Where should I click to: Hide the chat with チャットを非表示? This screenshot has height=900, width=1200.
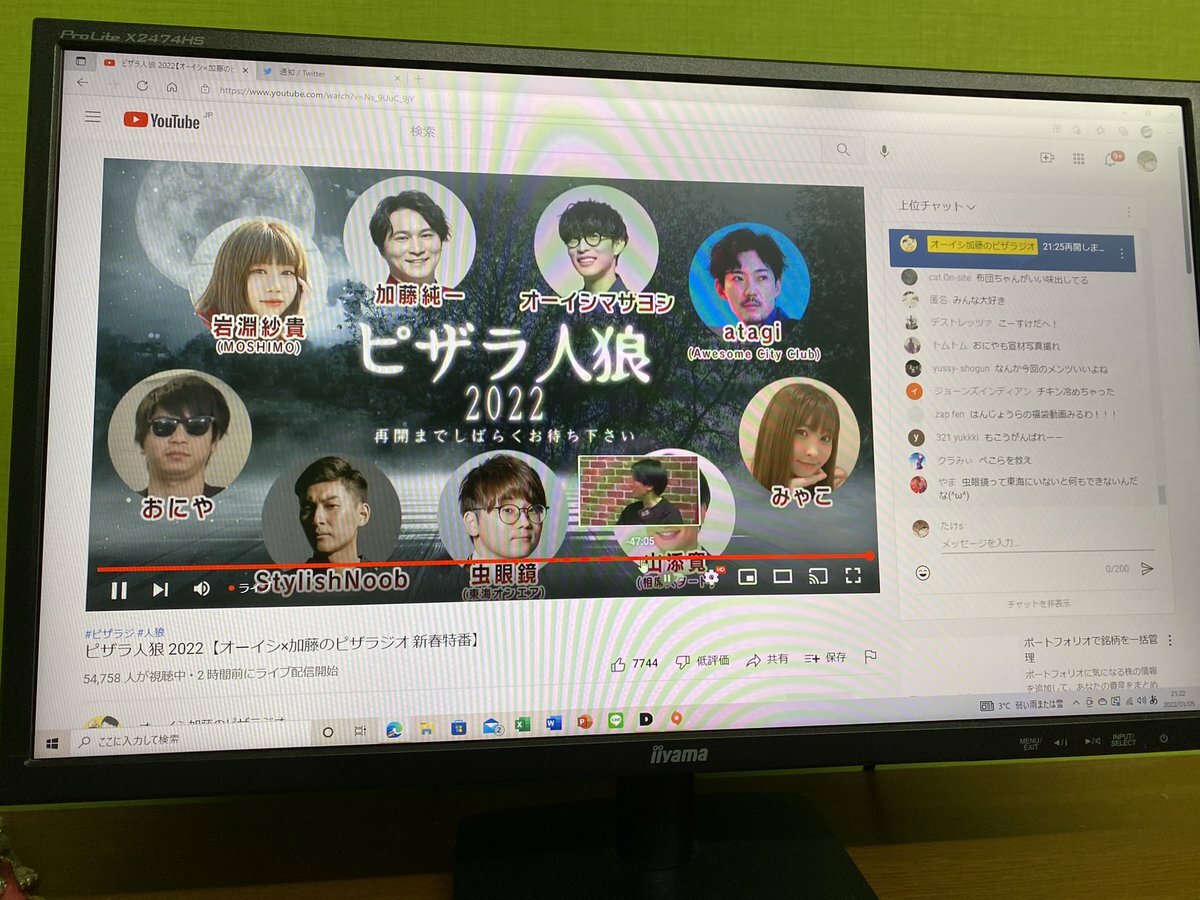(x=1038, y=603)
